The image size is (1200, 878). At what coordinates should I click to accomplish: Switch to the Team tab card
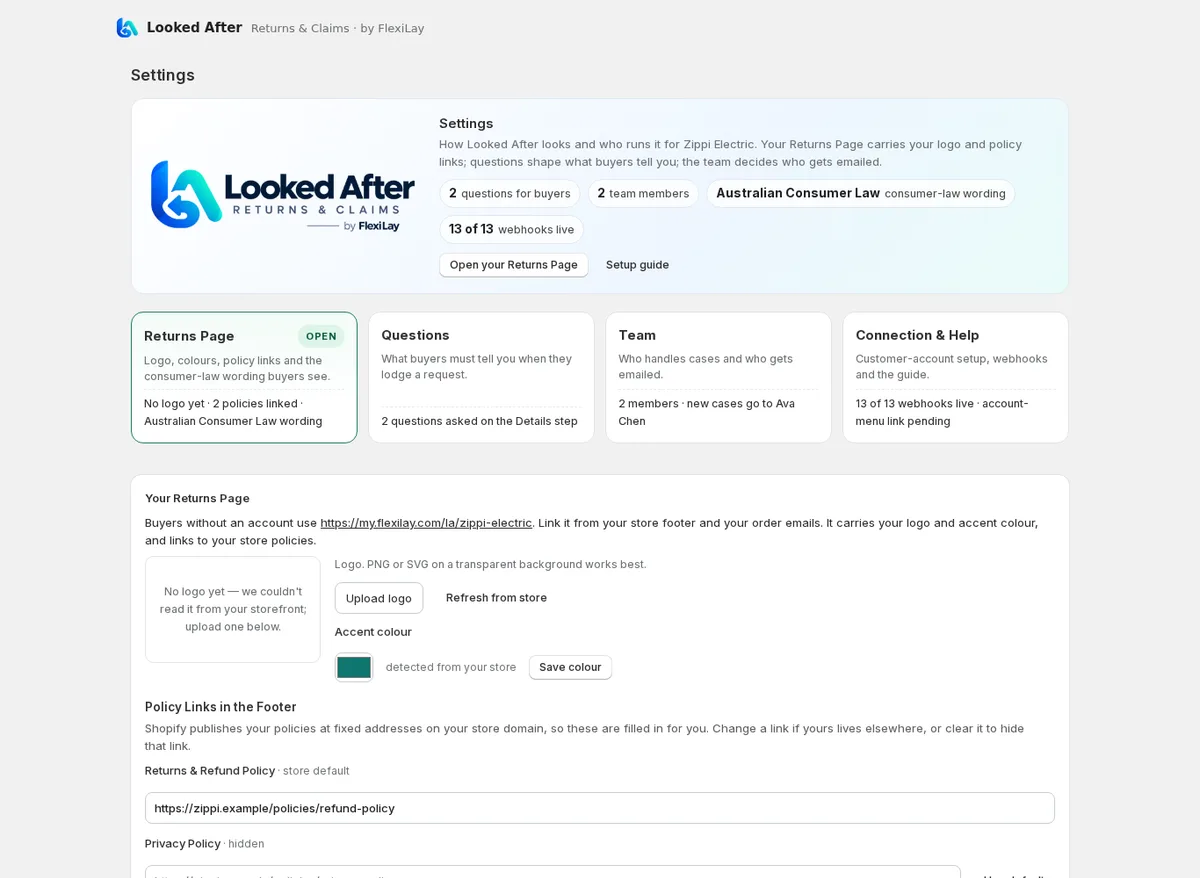(x=718, y=377)
